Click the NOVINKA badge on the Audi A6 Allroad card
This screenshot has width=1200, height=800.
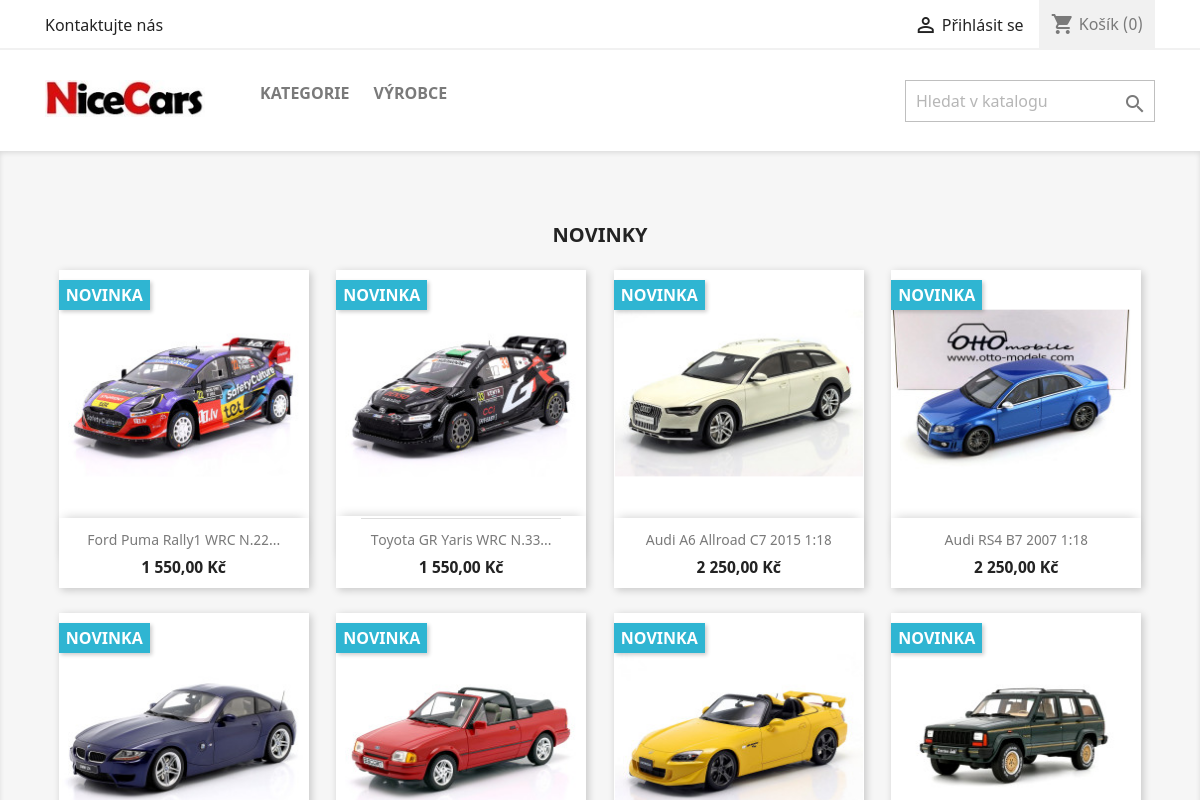tap(659, 295)
